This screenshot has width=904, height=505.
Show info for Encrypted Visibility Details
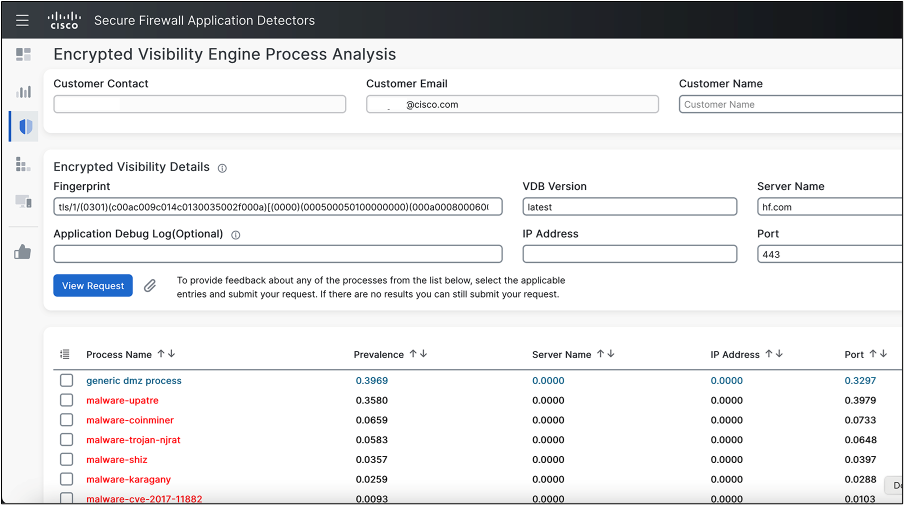pyautogui.click(x=222, y=168)
